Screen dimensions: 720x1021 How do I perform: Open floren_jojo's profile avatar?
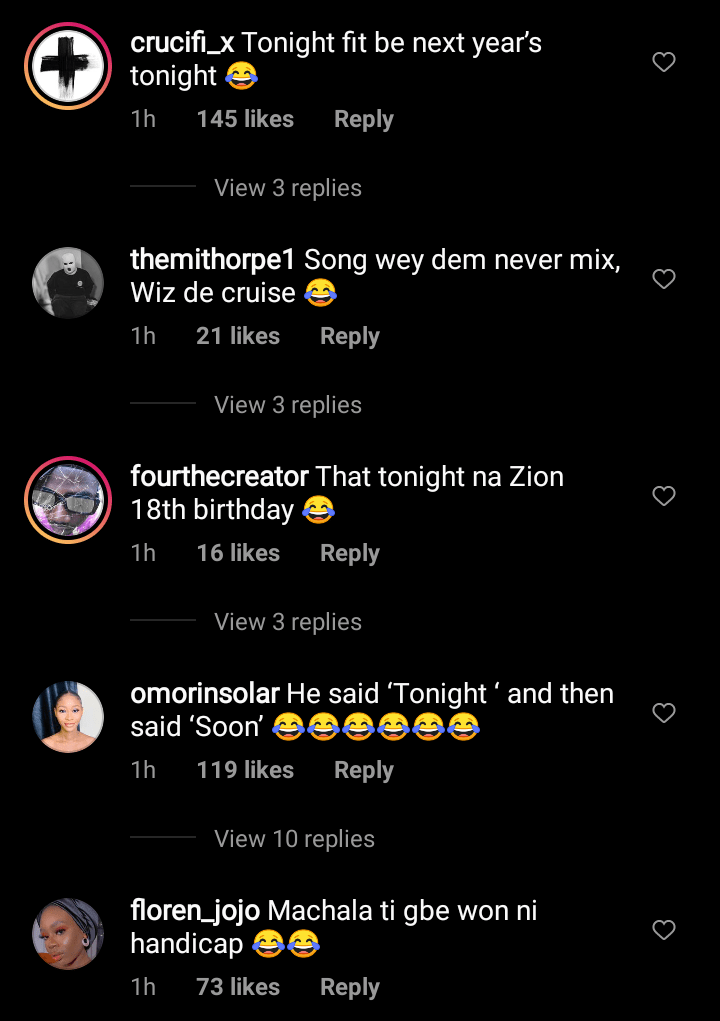tap(68, 934)
